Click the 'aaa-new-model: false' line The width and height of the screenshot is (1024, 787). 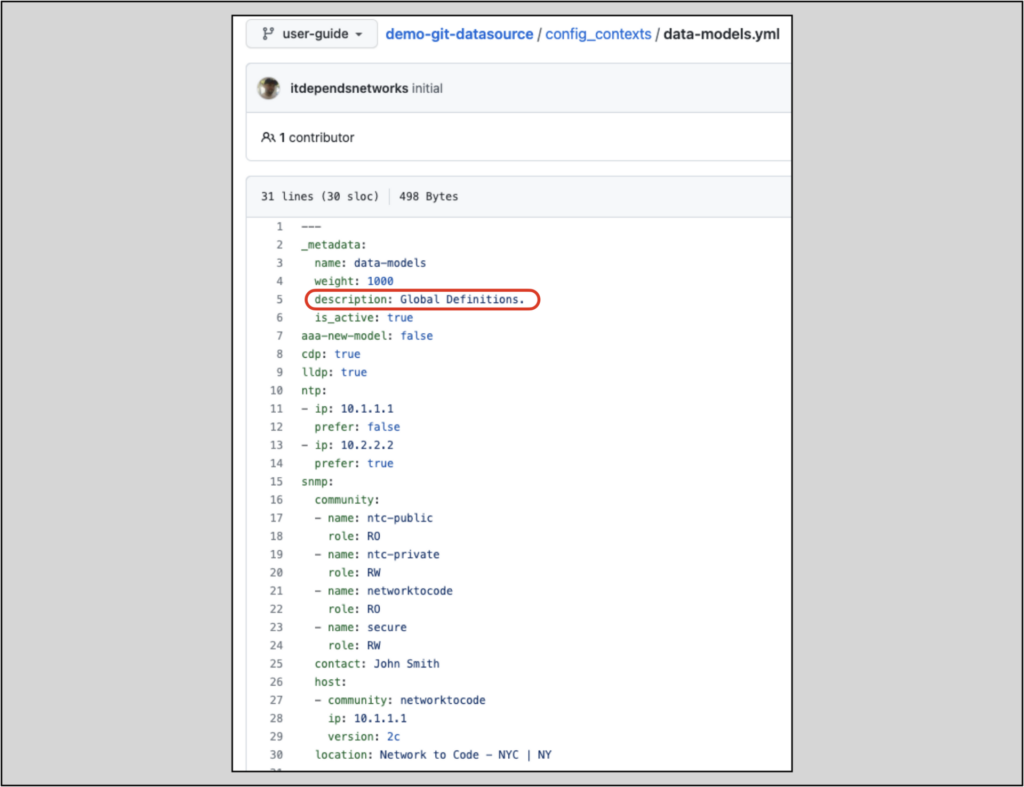pyautogui.click(x=367, y=336)
